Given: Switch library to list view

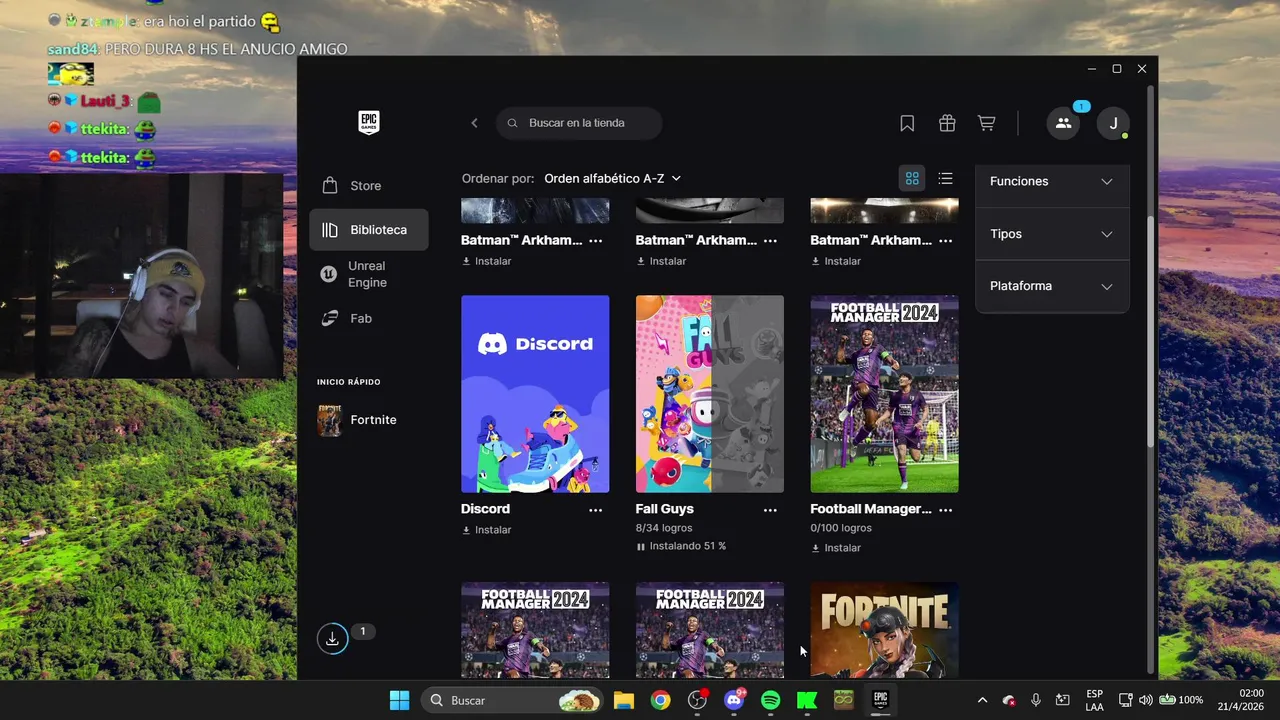Looking at the screenshot, I should point(945,178).
